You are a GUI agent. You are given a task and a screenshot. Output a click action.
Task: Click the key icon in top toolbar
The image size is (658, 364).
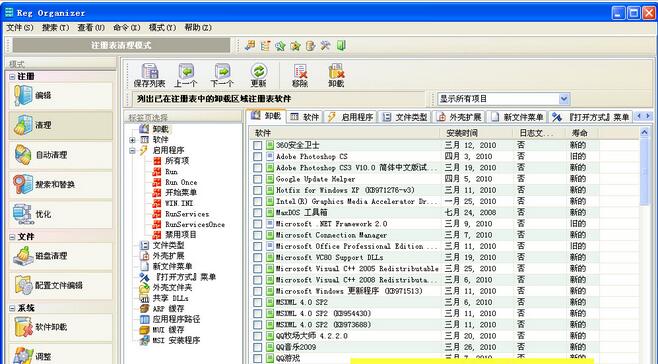click(x=250, y=45)
